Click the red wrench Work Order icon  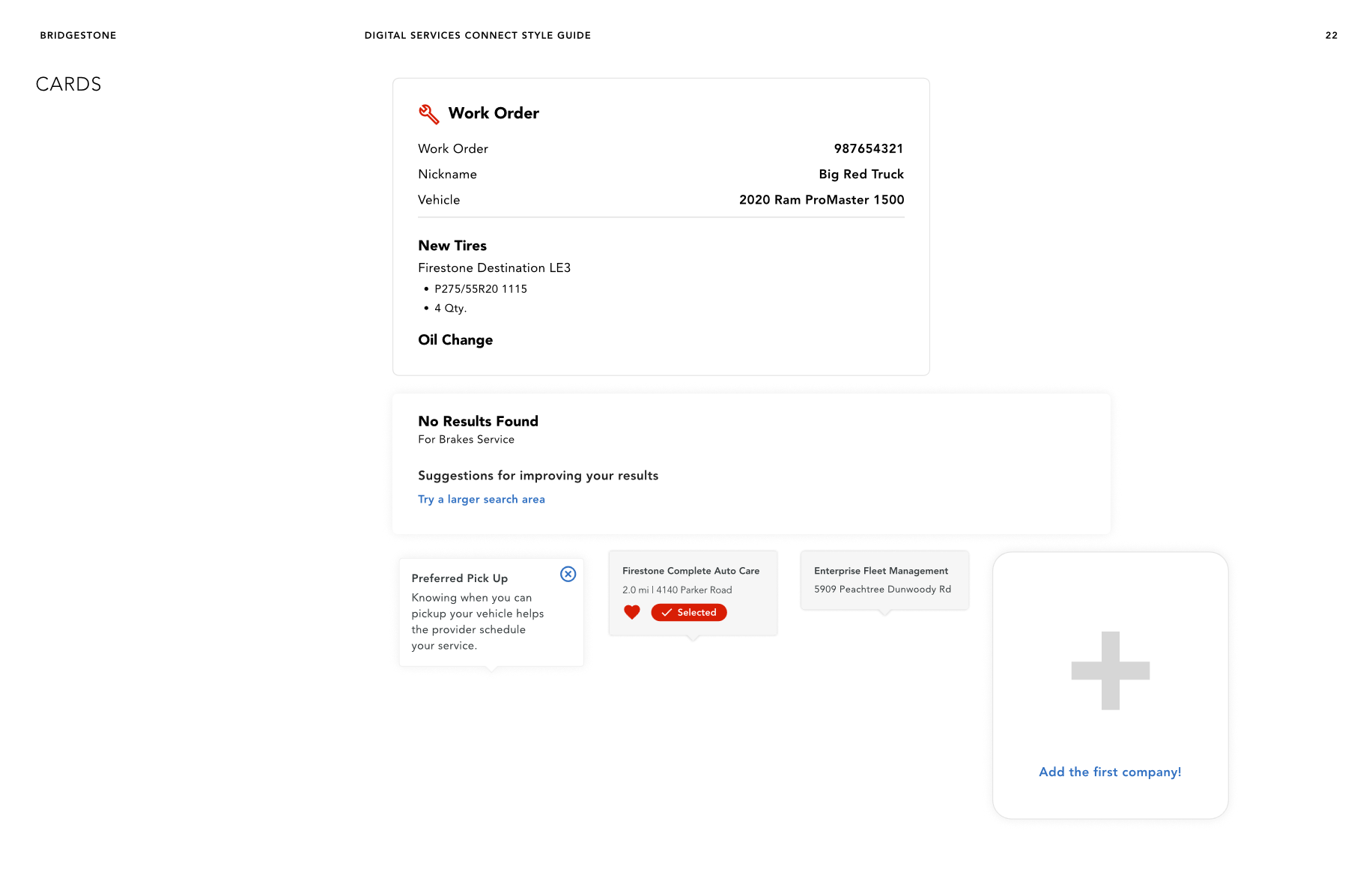coord(428,114)
